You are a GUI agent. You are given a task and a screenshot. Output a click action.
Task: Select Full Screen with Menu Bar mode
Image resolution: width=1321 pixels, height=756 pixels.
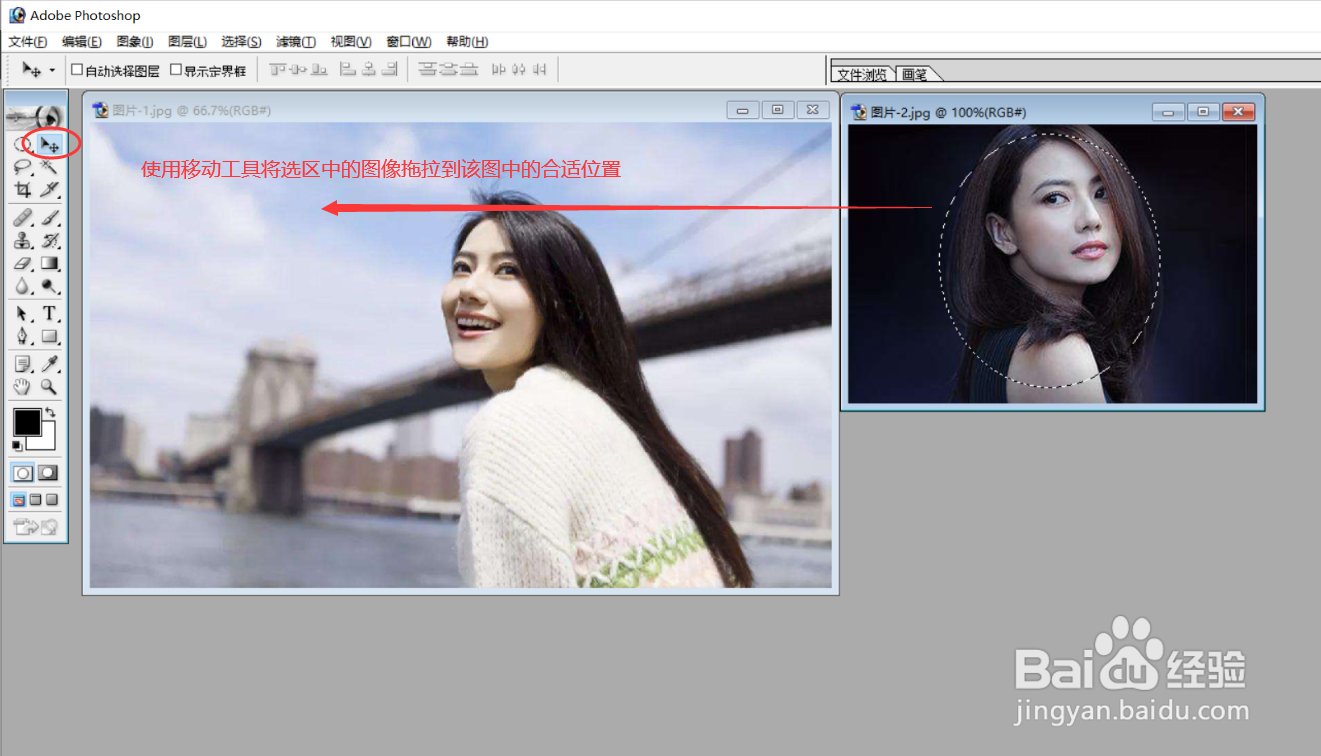35,499
